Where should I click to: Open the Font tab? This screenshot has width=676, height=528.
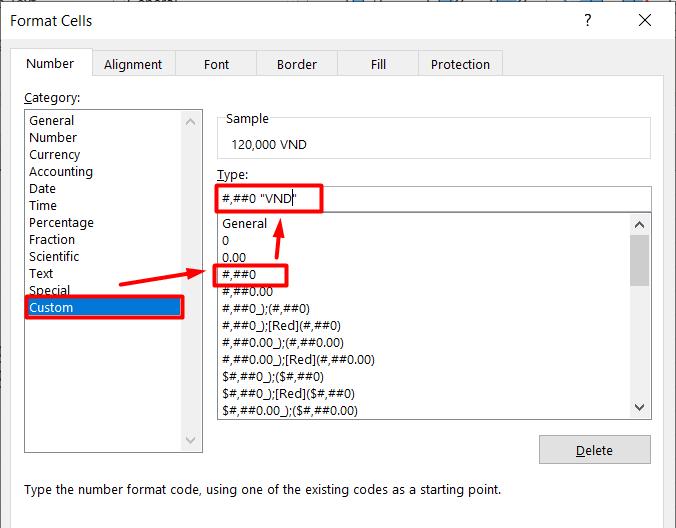pyautogui.click(x=216, y=64)
